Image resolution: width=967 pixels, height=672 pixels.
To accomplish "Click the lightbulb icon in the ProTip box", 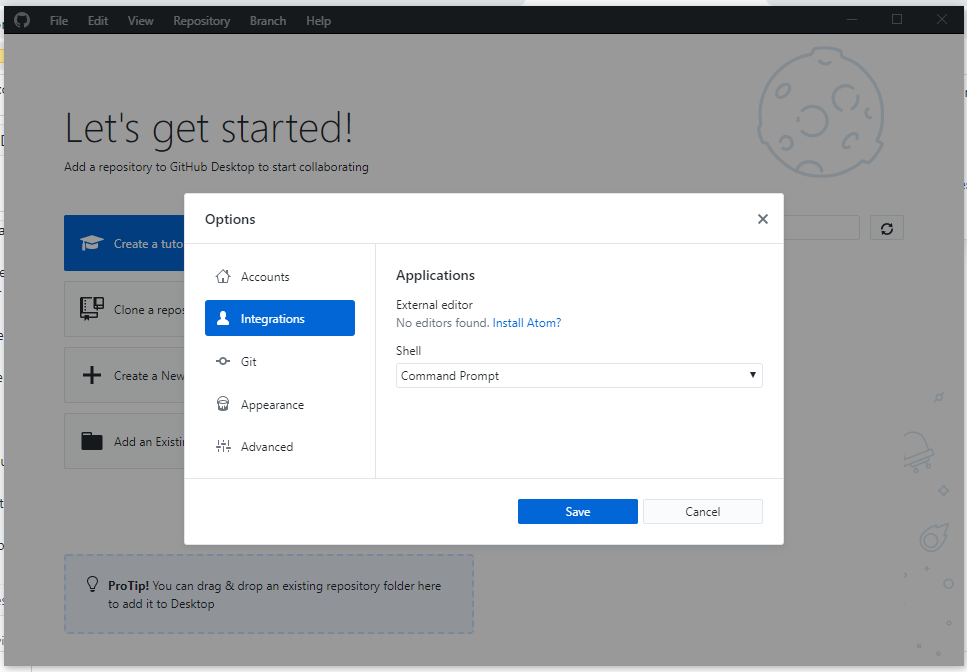I will [x=92, y=585].
